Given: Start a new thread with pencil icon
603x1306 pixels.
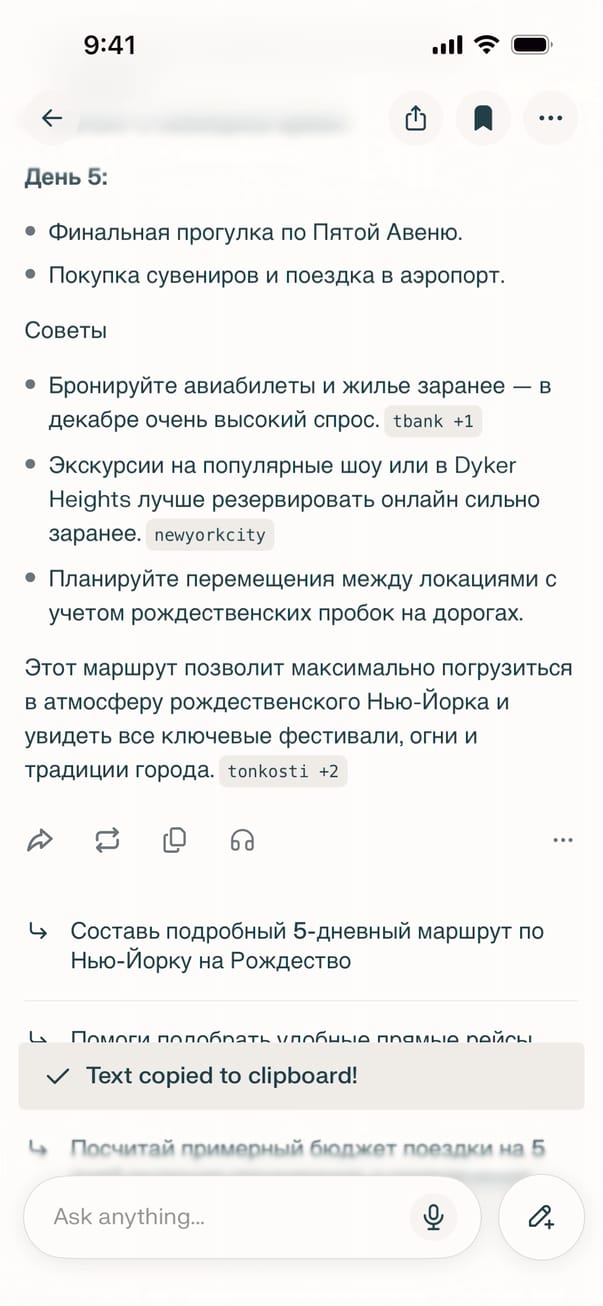Looking at the screenshot, I should [x=541, y=1217].
